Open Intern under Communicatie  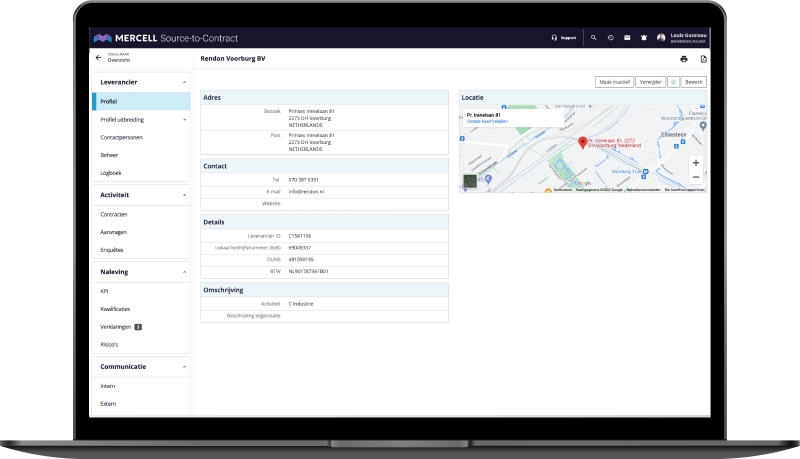(108, 386)
